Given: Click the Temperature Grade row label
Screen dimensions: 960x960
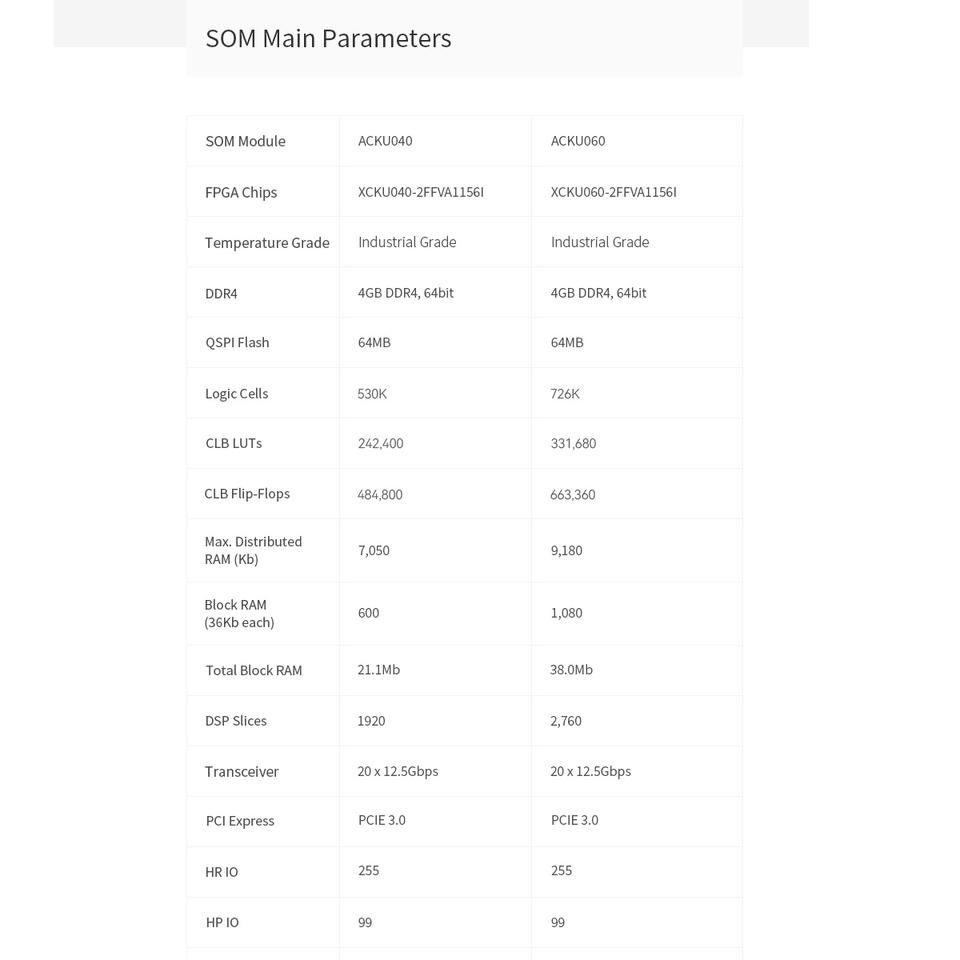Looking at the screenshot, I should (x=267, y=243).
